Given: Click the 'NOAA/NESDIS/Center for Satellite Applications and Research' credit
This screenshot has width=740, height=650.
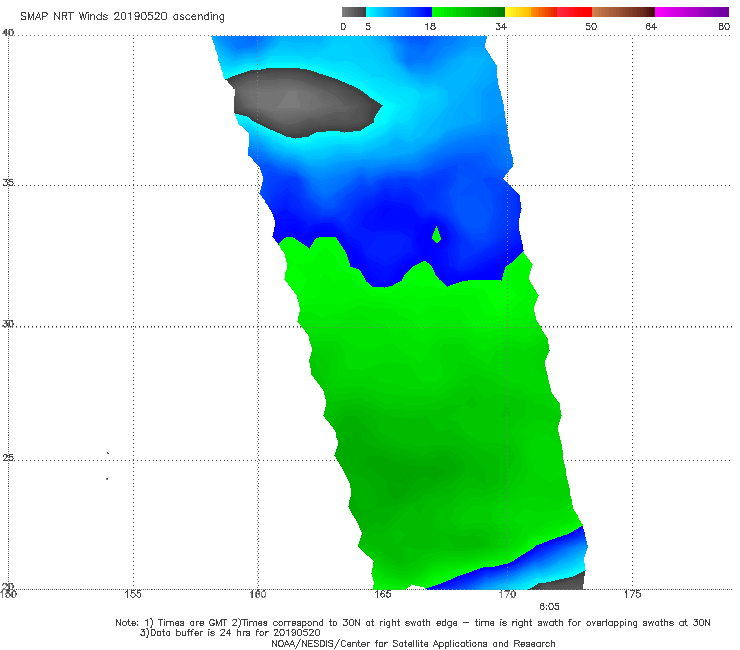Looking at the screenshot, I should pyautogui.click(x=413, y=643).
